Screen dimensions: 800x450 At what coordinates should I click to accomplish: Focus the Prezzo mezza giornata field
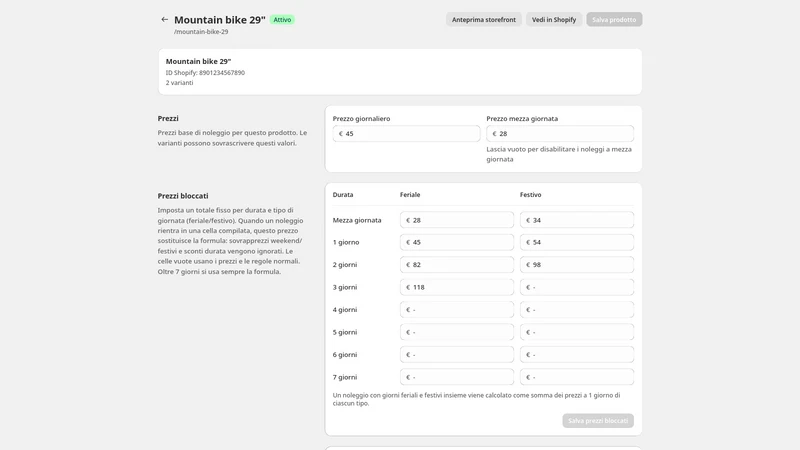560,134
